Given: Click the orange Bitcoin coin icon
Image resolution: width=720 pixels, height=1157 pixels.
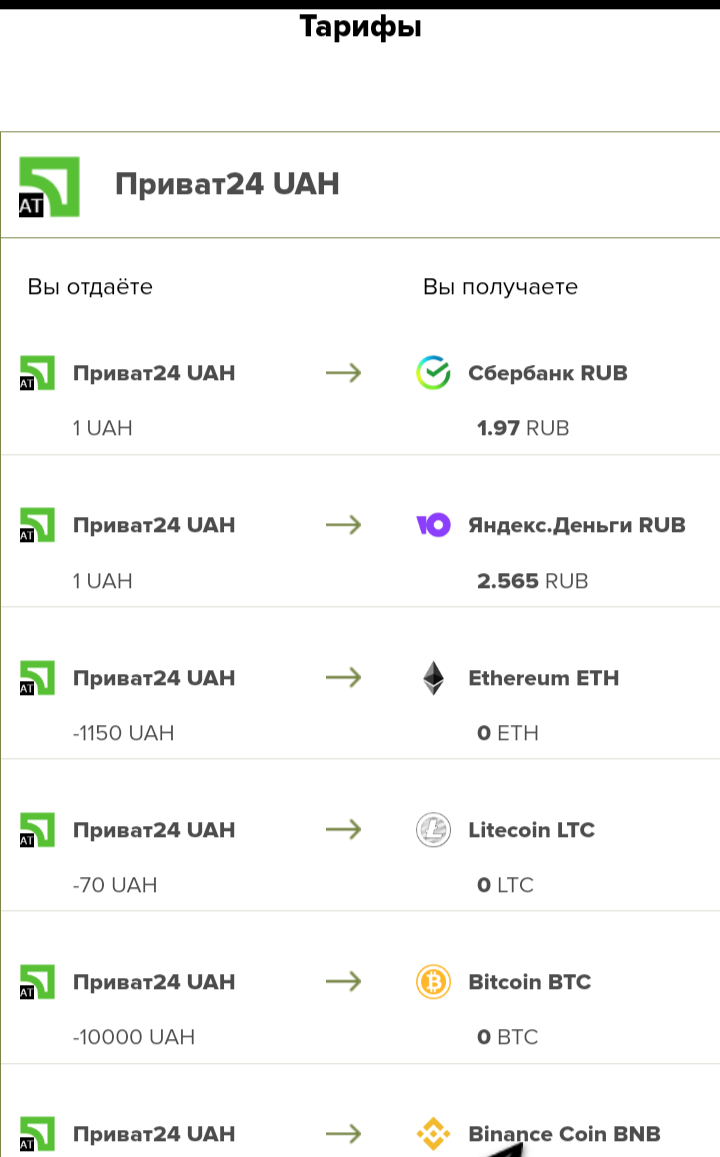Looking at the screenshot, I should click(433, 982).
